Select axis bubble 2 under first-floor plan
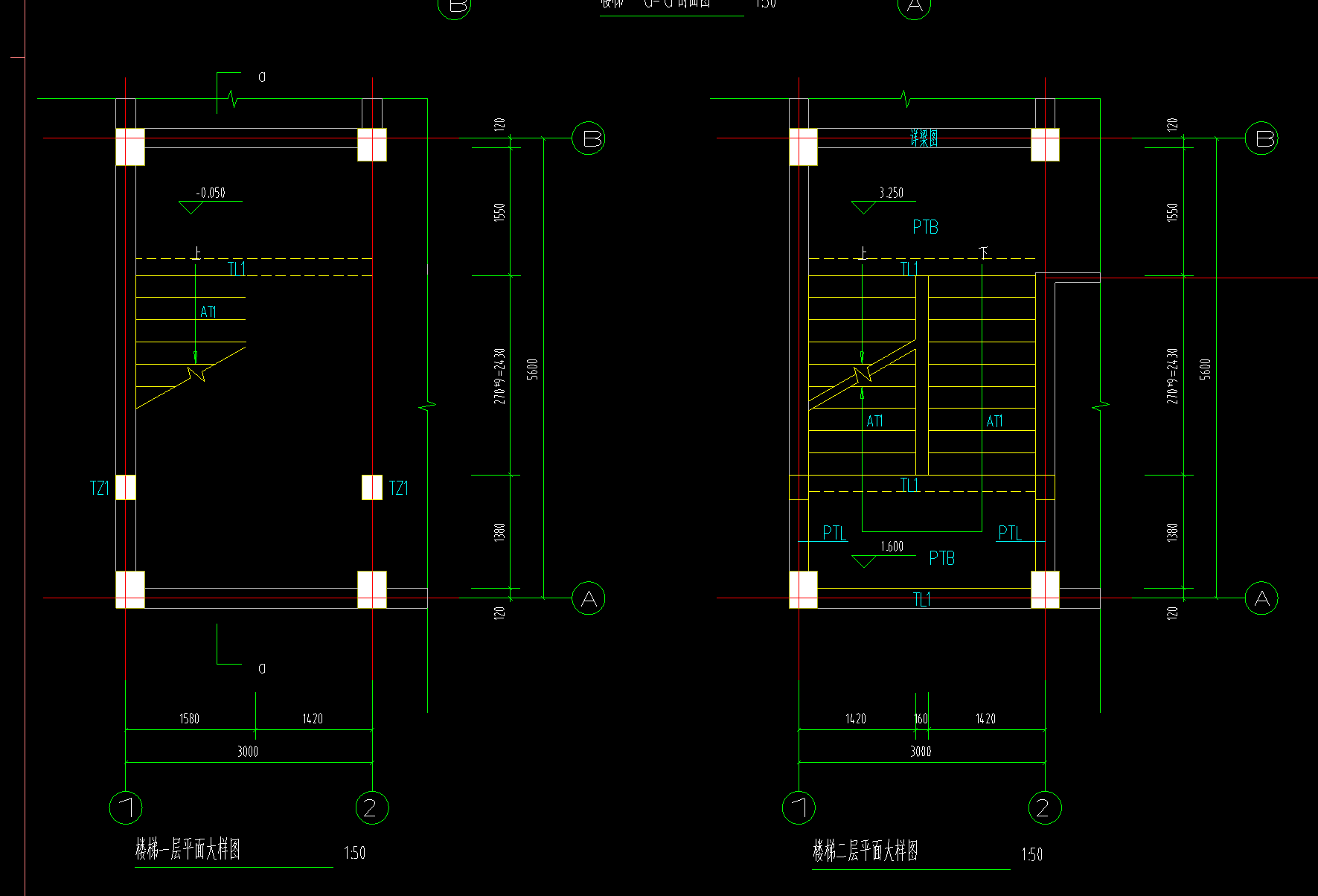The height and width of the screenshot is (896, 1318). tap(372, 807)
